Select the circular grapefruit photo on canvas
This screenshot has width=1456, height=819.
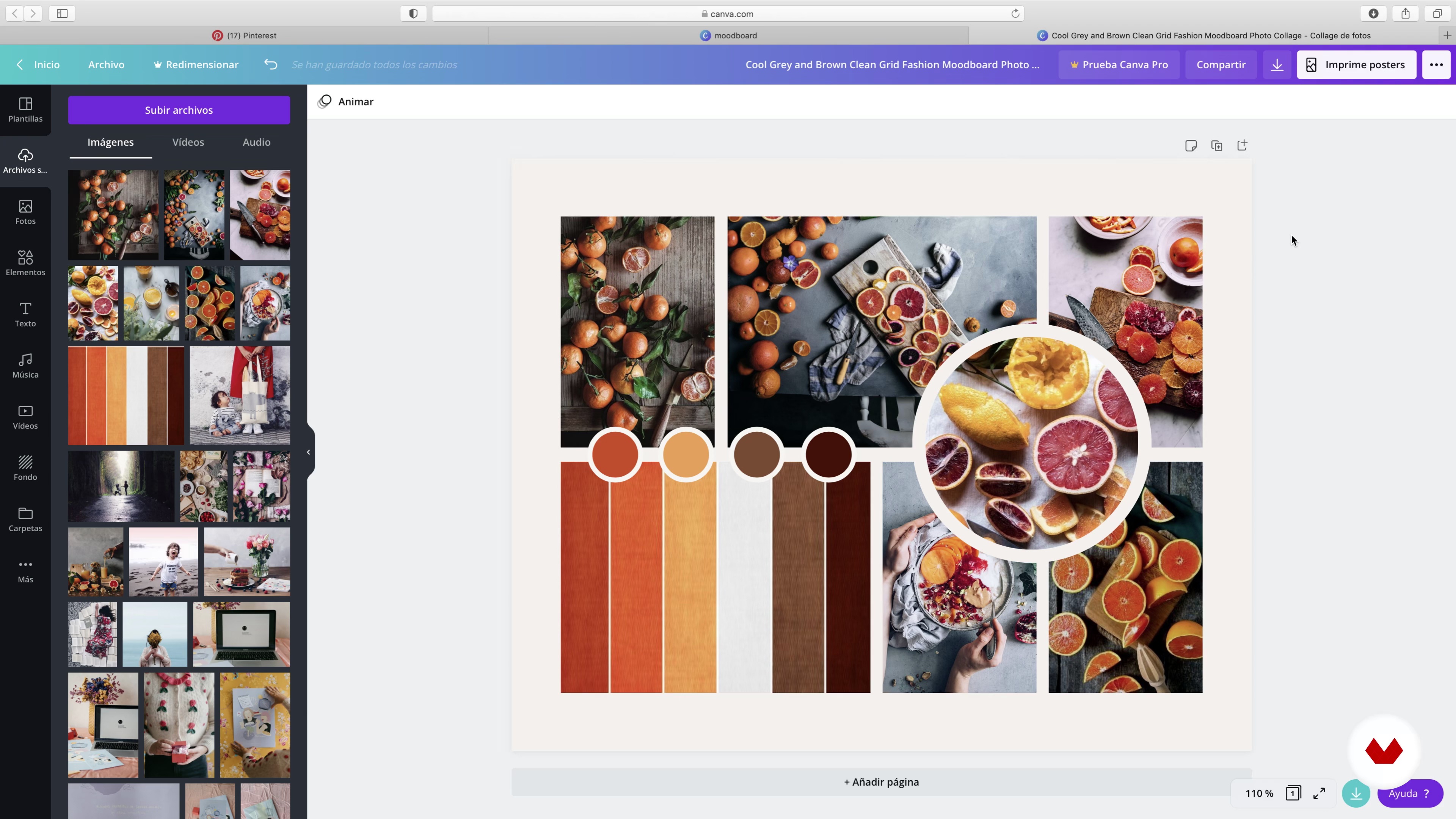tap(1032, 443)
